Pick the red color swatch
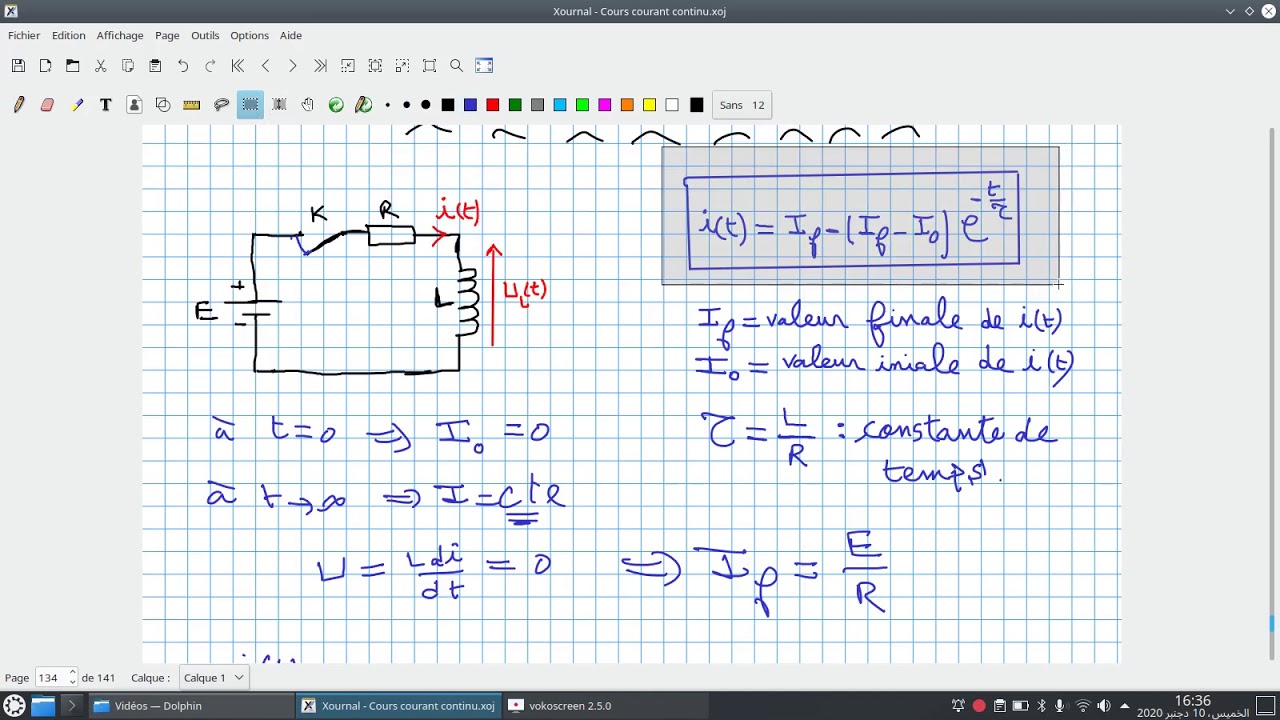 pos(493,105)
